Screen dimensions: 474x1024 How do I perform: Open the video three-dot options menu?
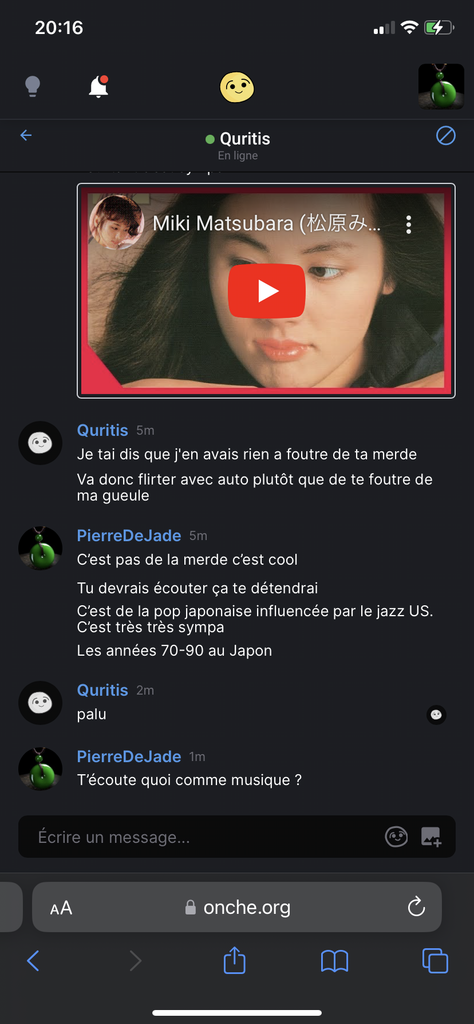point(409,225)
